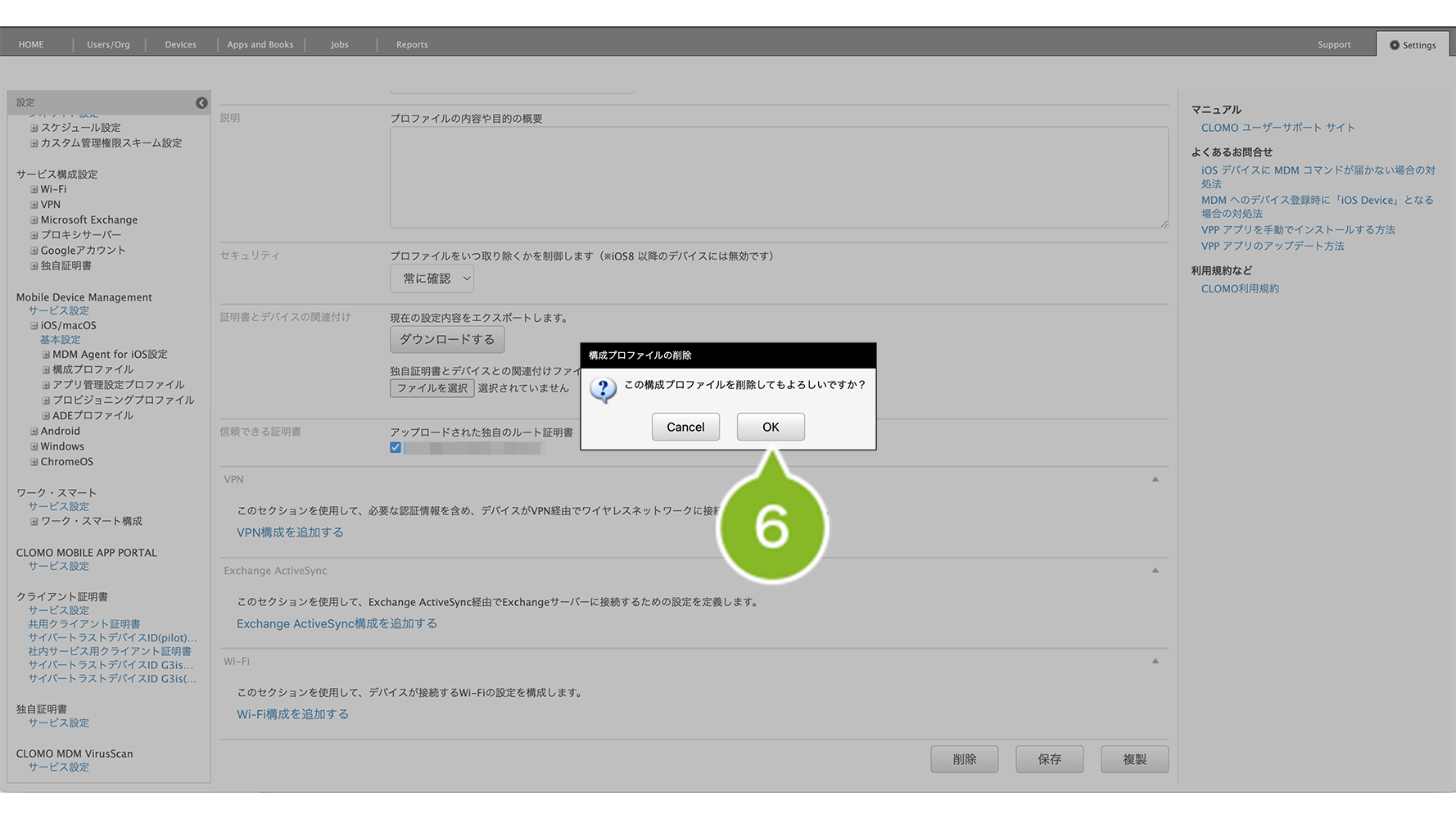Uncheck the uploaded root certificate checkbox
1456x819 pixels.
point(396,448)
